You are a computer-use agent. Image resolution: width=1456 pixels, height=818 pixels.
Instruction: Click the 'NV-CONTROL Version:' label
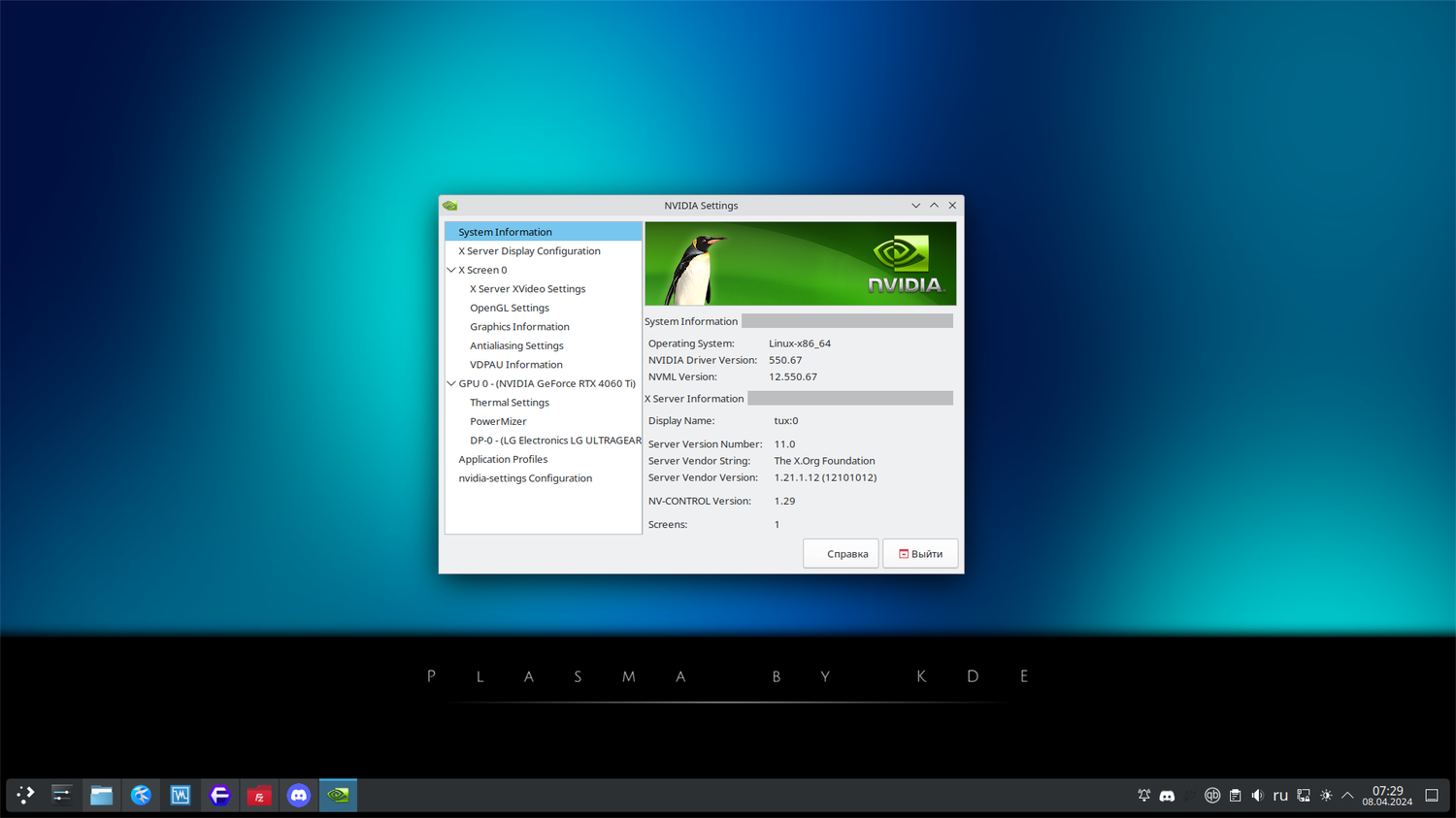tap(700, 501)
